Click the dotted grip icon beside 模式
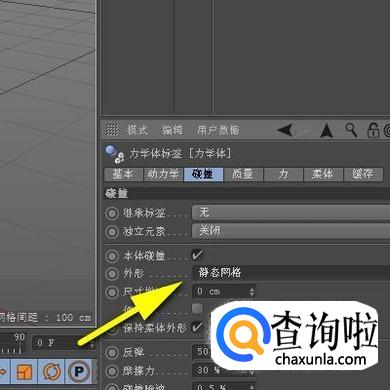This screenshot has width=390, height=390. point(112,129)
